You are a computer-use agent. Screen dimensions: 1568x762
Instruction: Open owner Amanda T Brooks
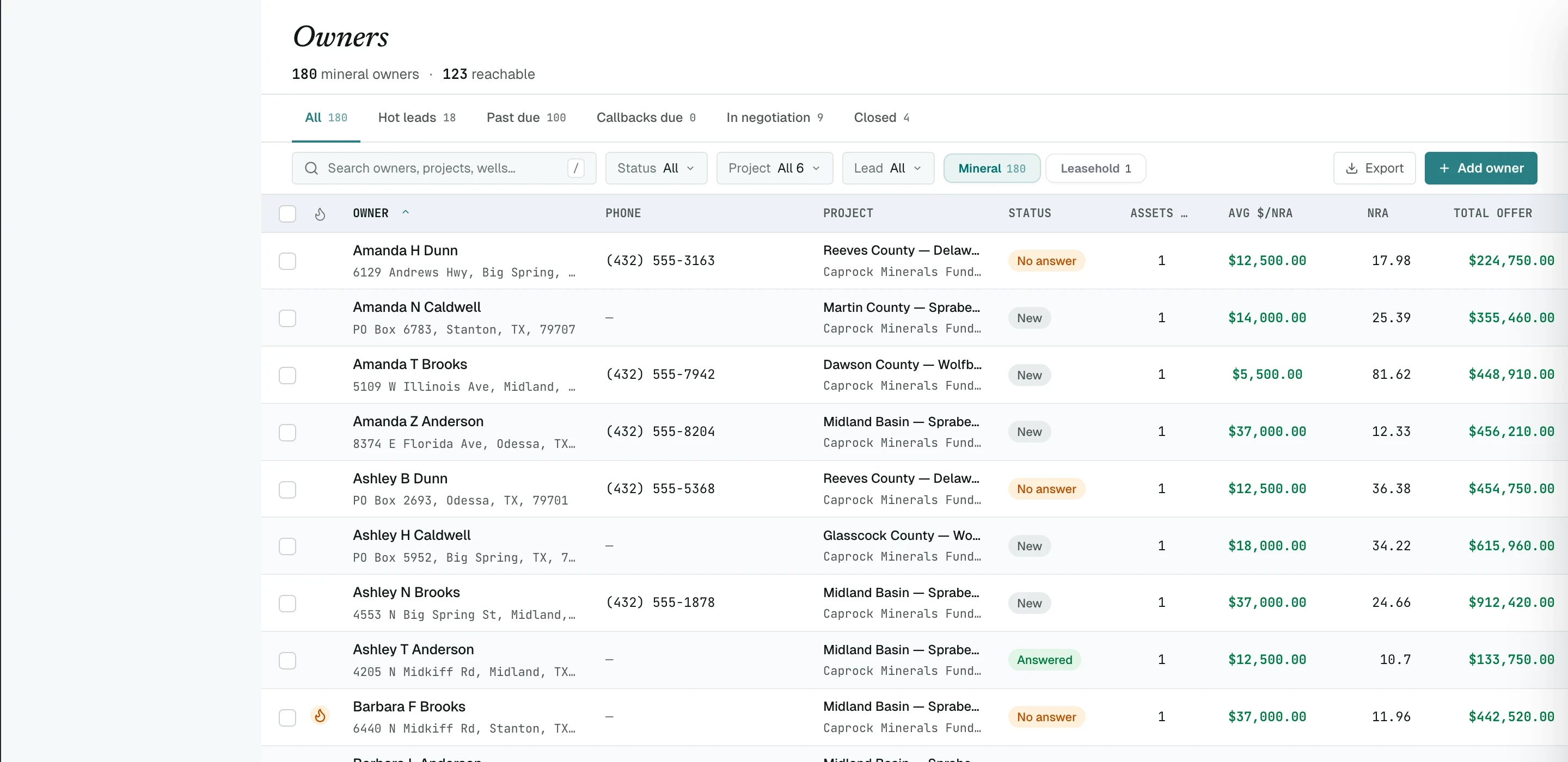click(409, 364)
